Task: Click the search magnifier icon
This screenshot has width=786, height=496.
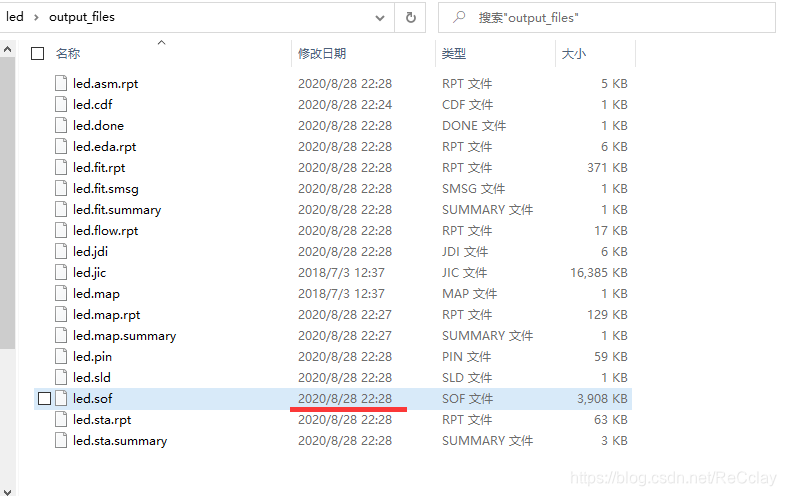Action: pos(458,17)
